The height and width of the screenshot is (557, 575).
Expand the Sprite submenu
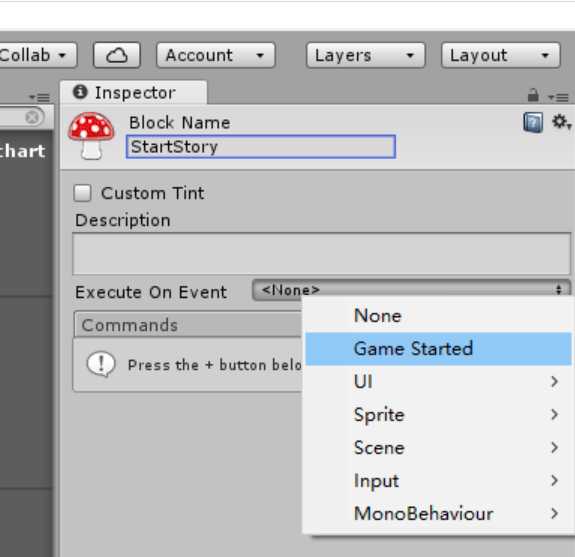pos(438,415)
